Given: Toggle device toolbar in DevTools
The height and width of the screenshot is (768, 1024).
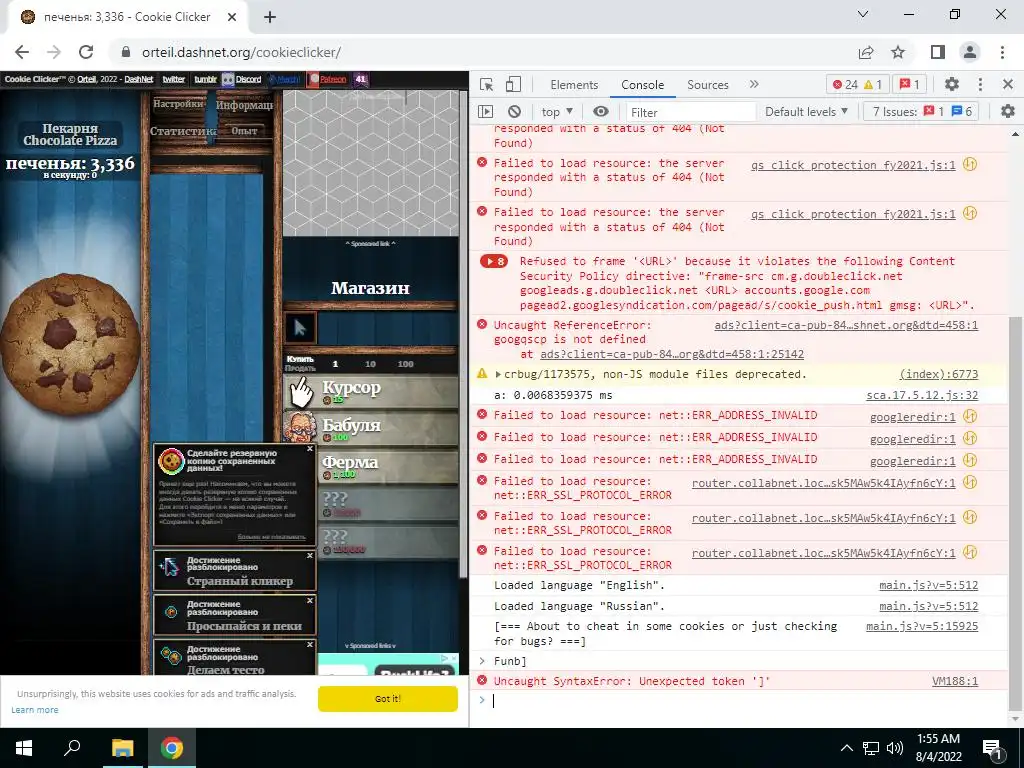Looking at the screenshot, I should pos(513,85).
